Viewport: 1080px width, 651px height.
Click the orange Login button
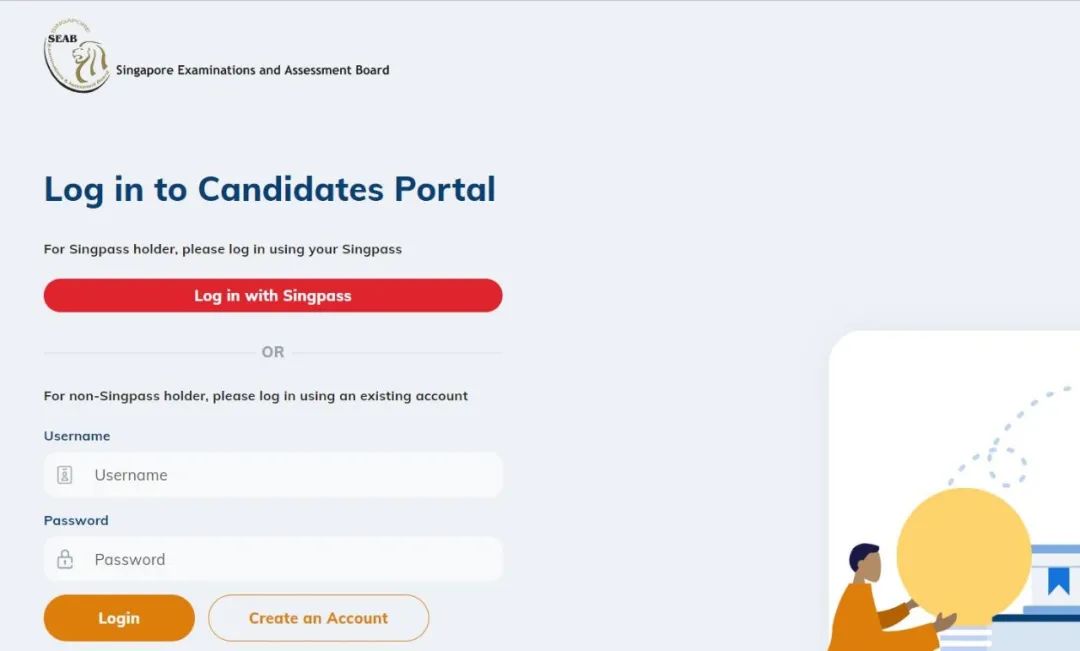point(119,618)
